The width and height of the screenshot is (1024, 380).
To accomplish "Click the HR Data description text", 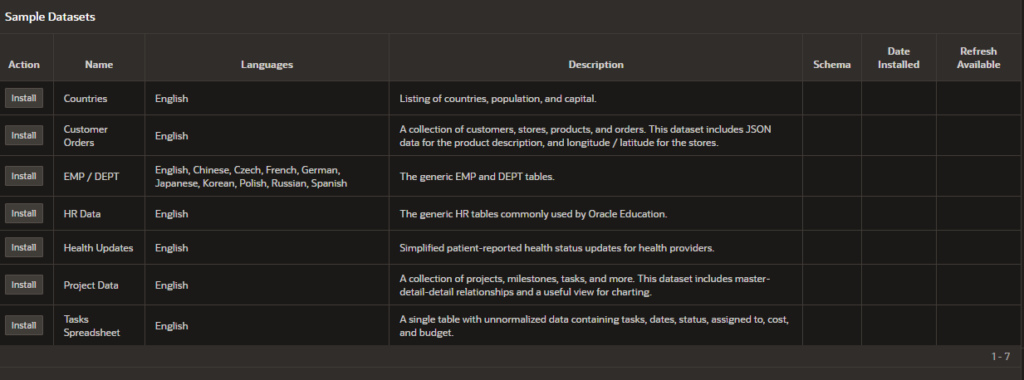I will point(534,214).
